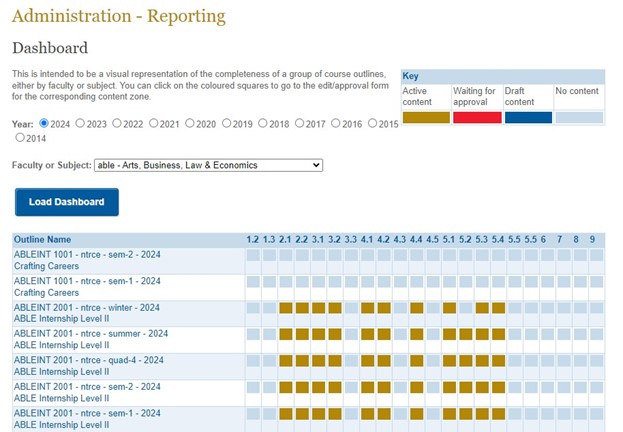Click empty 9 square for ABLEINT 1001 sem-1
Screen dimensions: 623x432
[596, 282]
